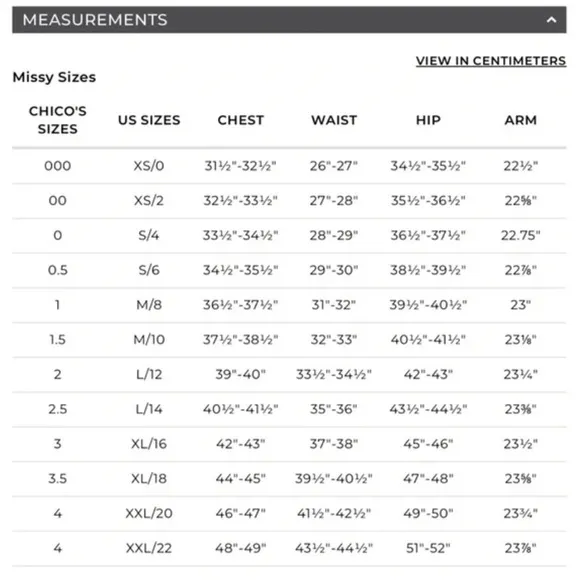Select the L/12 size cell
This screenshot has width=580, height=580.
click(149, 374)
